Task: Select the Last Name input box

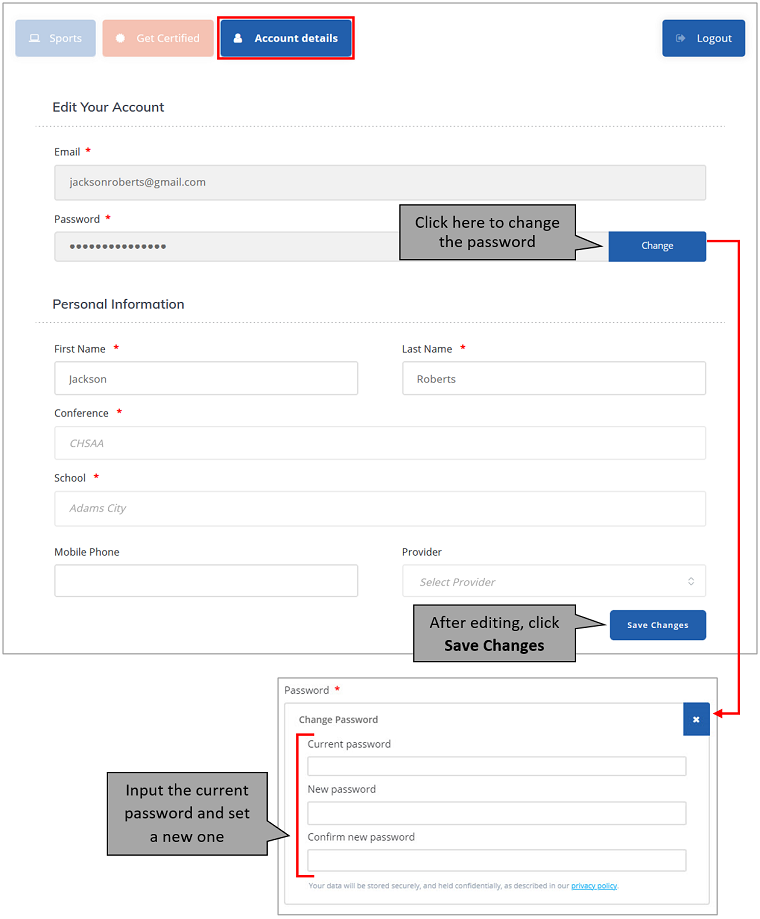Action: tap(553, 379)
